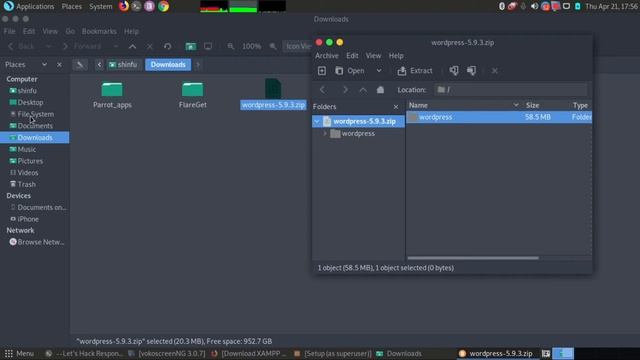Launch Firefox from top panel
Viewport: 640px width, 360px height.
[x=124, y=6]
